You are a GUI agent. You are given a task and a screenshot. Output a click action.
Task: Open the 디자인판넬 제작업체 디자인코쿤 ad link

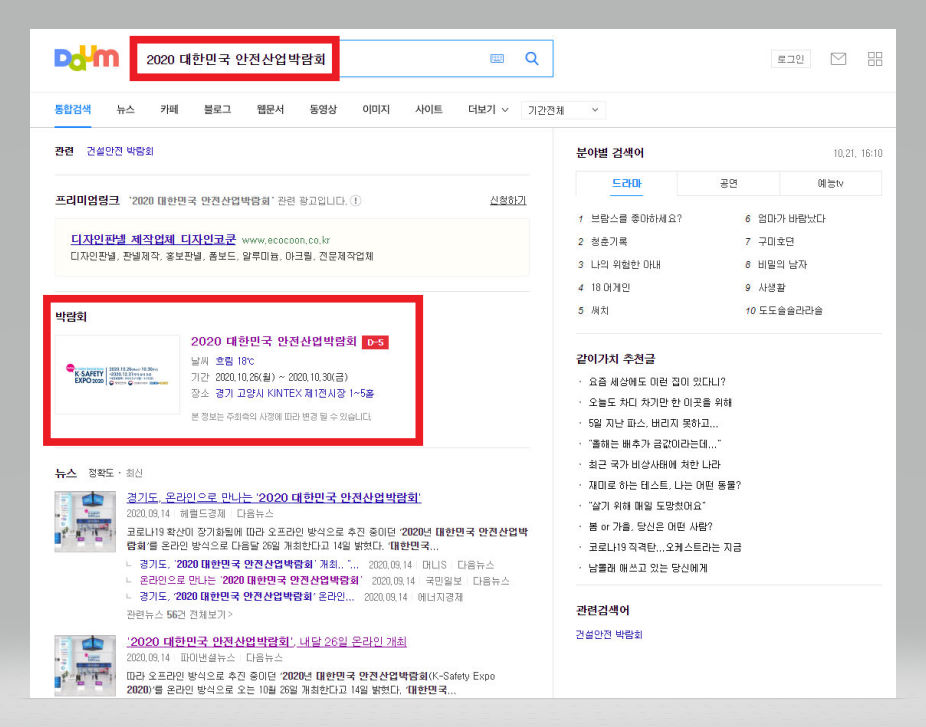[153, 239]
